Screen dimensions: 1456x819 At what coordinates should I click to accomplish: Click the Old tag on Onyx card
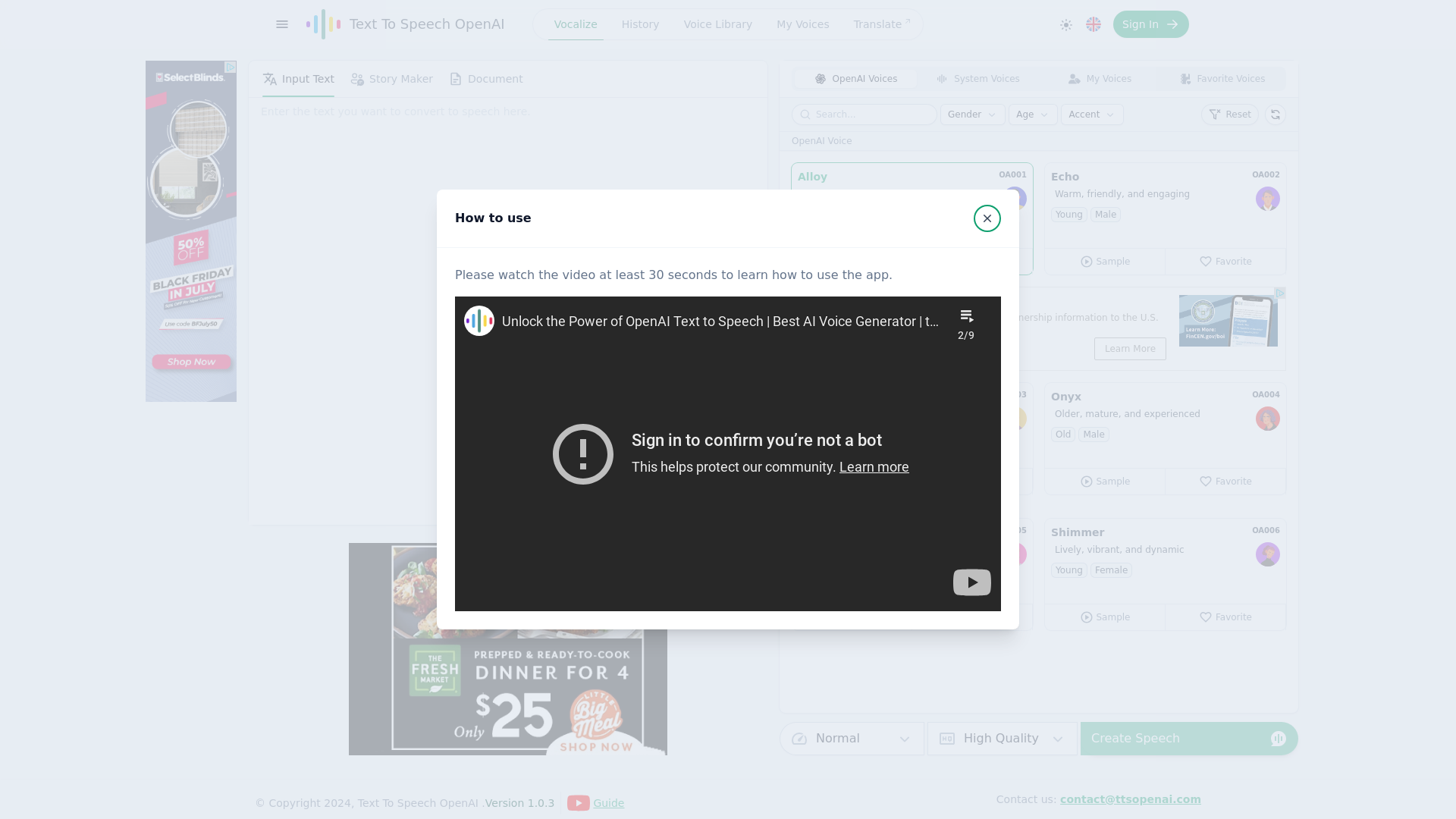click(1062, 435)
